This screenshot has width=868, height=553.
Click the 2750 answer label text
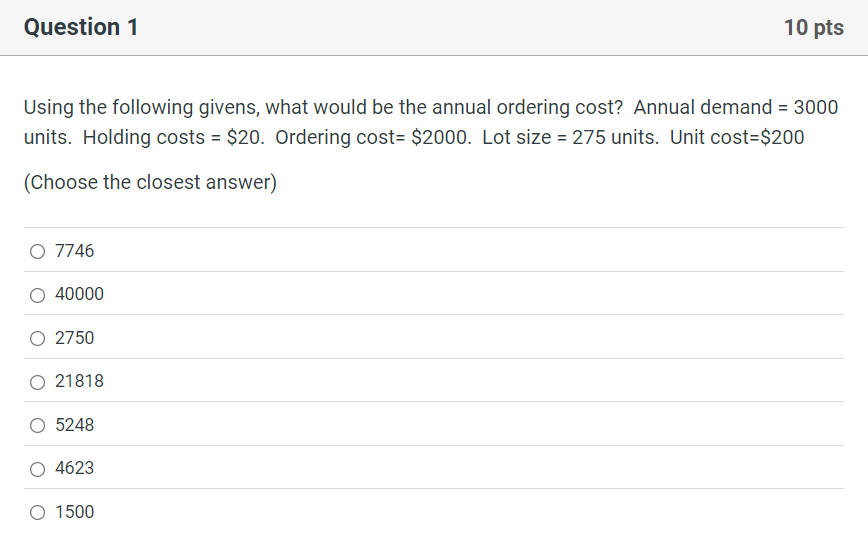click(x=74, y=338)
